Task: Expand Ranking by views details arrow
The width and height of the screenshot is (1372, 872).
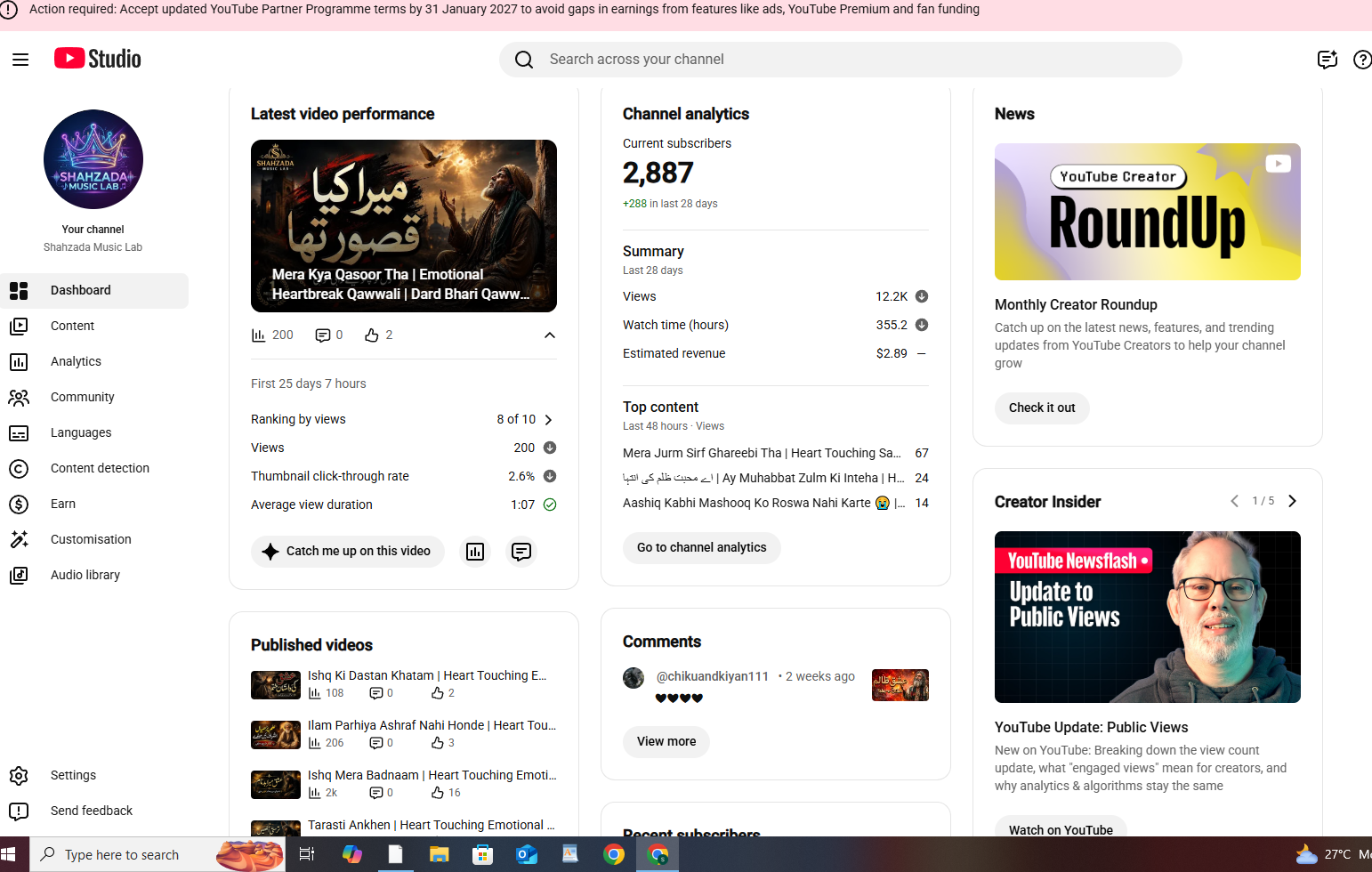Action: click(548, 420)
